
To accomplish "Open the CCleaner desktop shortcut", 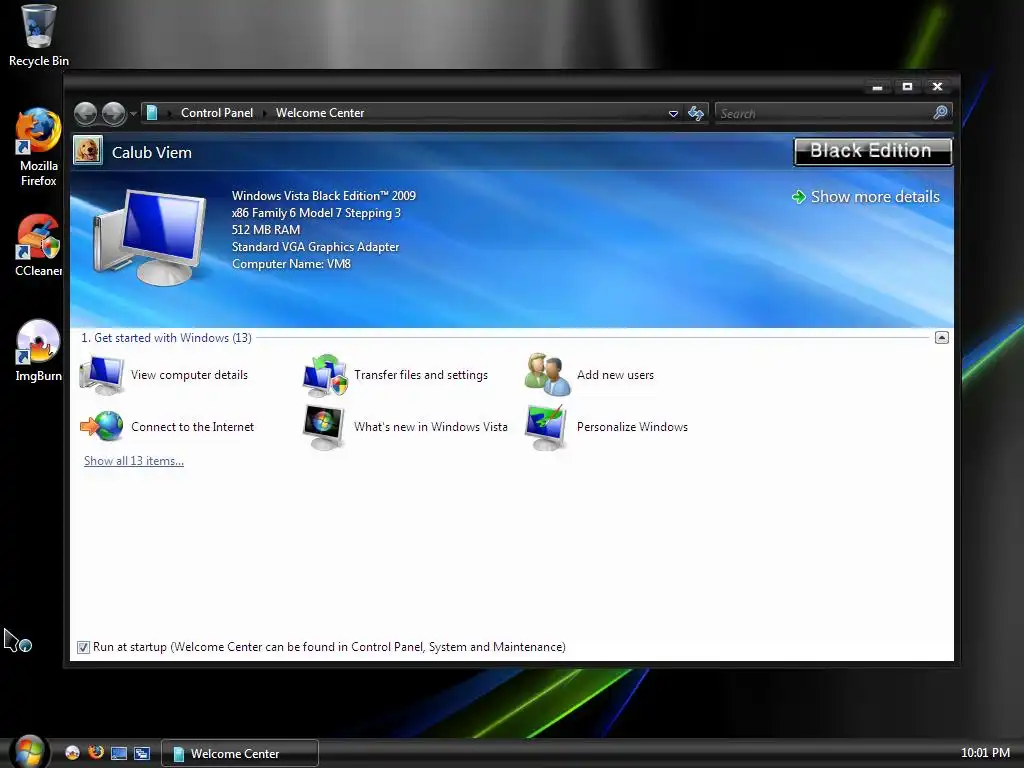I will 39,246.
